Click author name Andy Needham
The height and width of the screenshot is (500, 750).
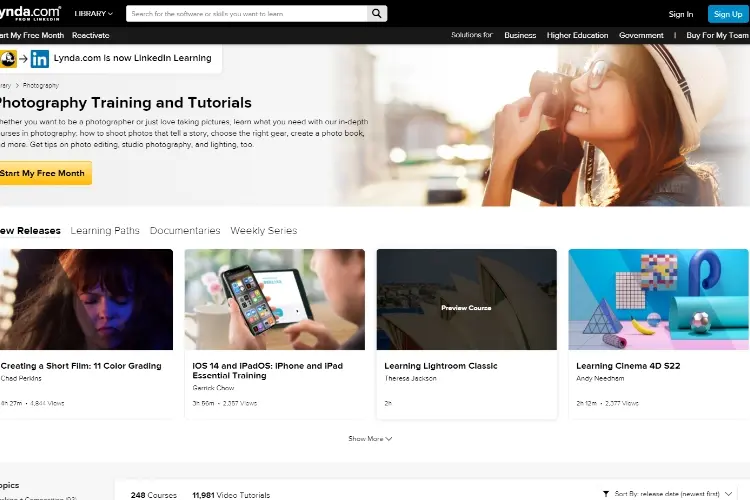[600, 378]
